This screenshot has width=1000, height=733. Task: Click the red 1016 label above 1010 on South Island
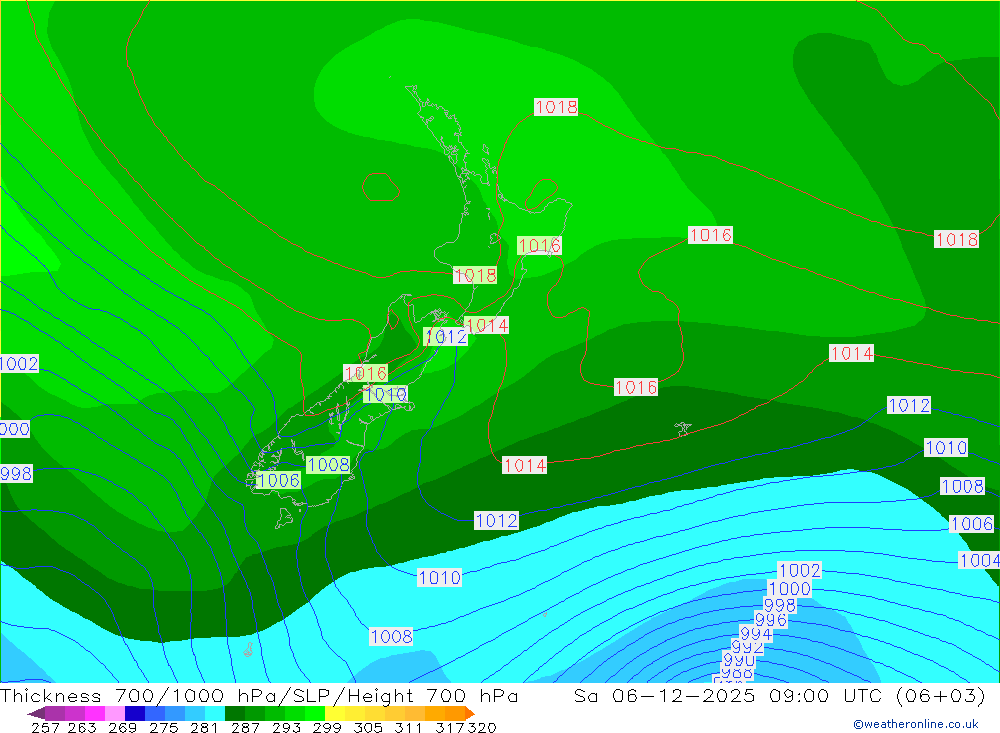click(x=365, y=373)
